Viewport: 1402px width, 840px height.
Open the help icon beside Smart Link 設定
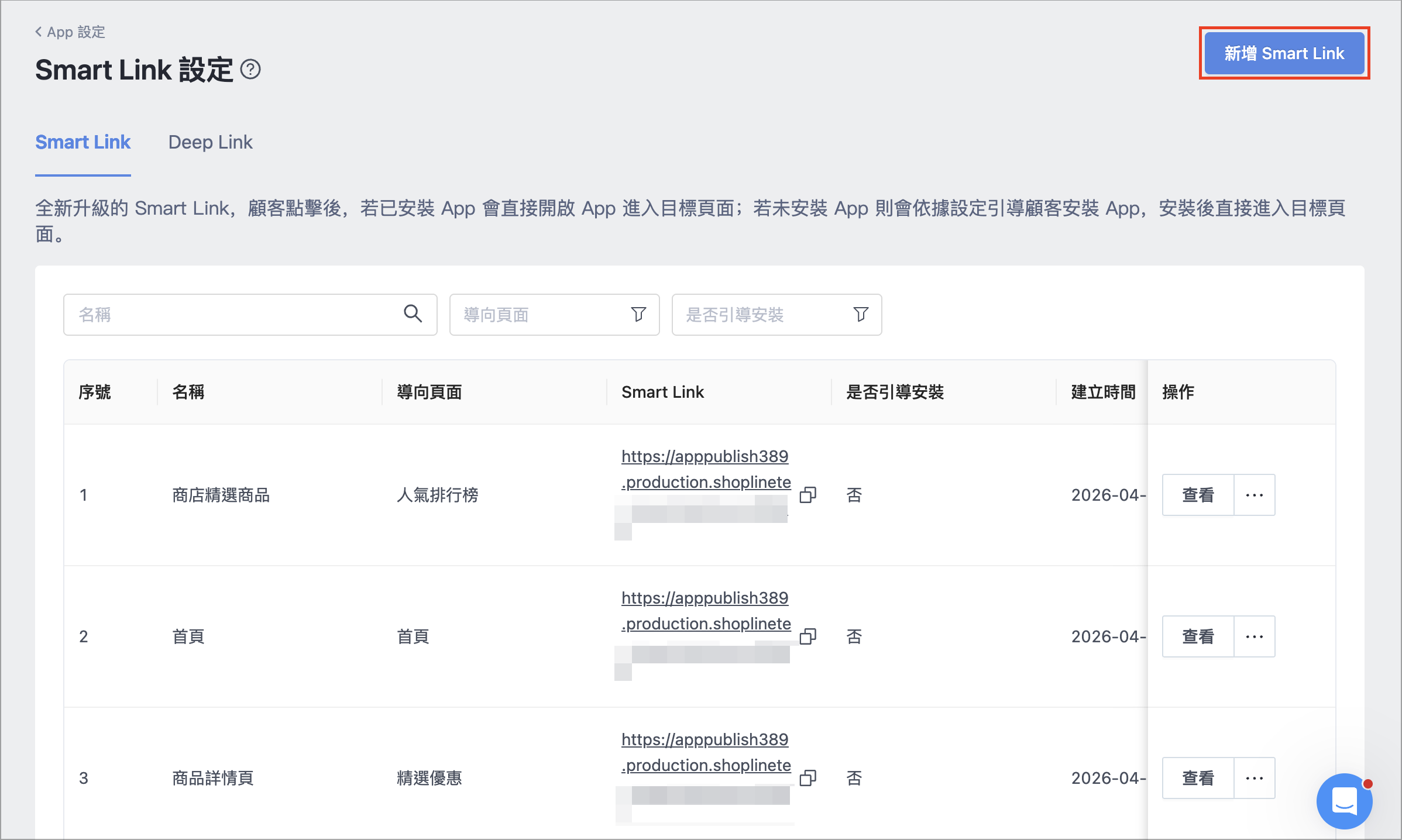250,70
